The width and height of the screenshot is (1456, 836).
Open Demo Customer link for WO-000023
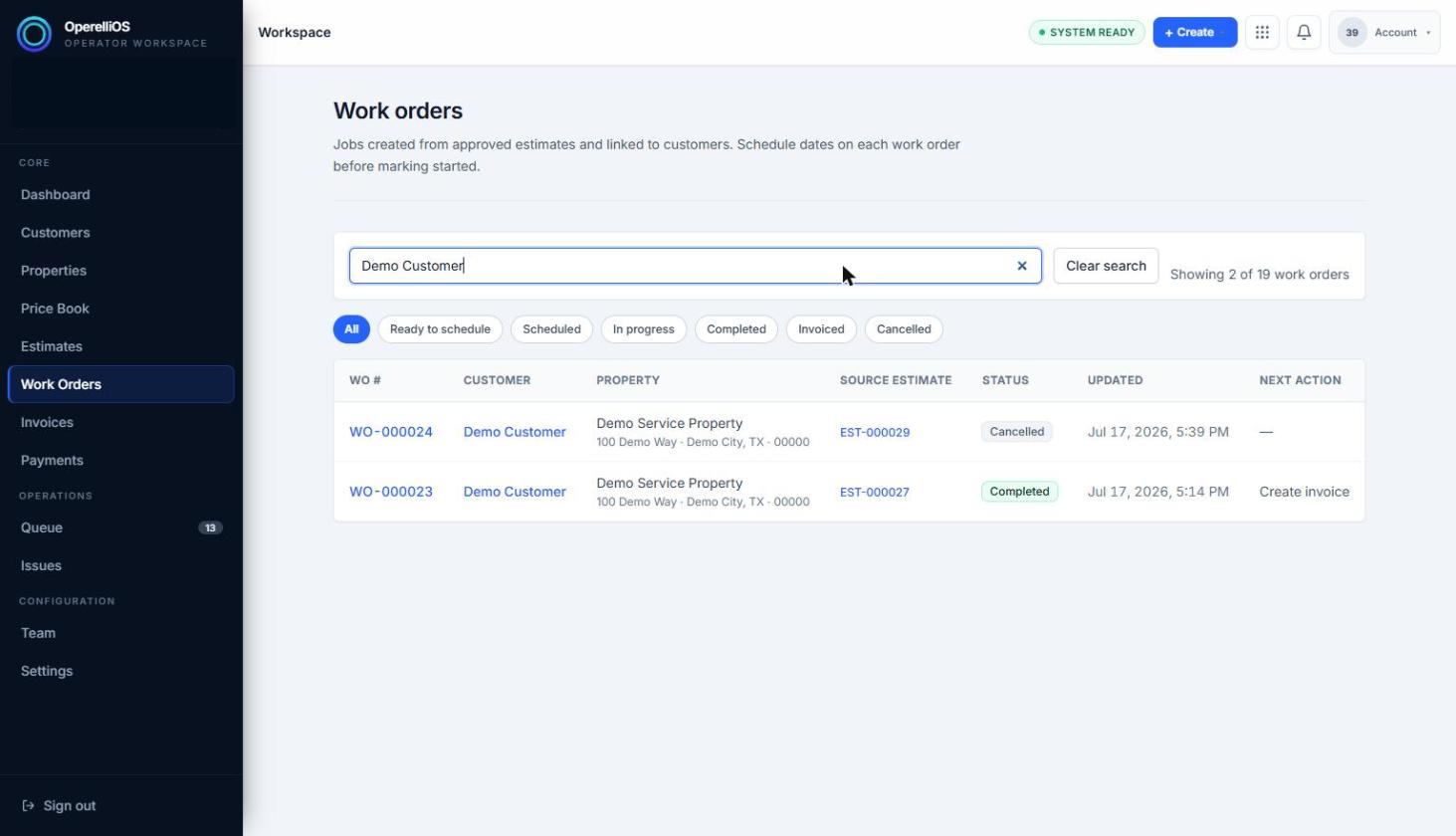tap(515, 492)
